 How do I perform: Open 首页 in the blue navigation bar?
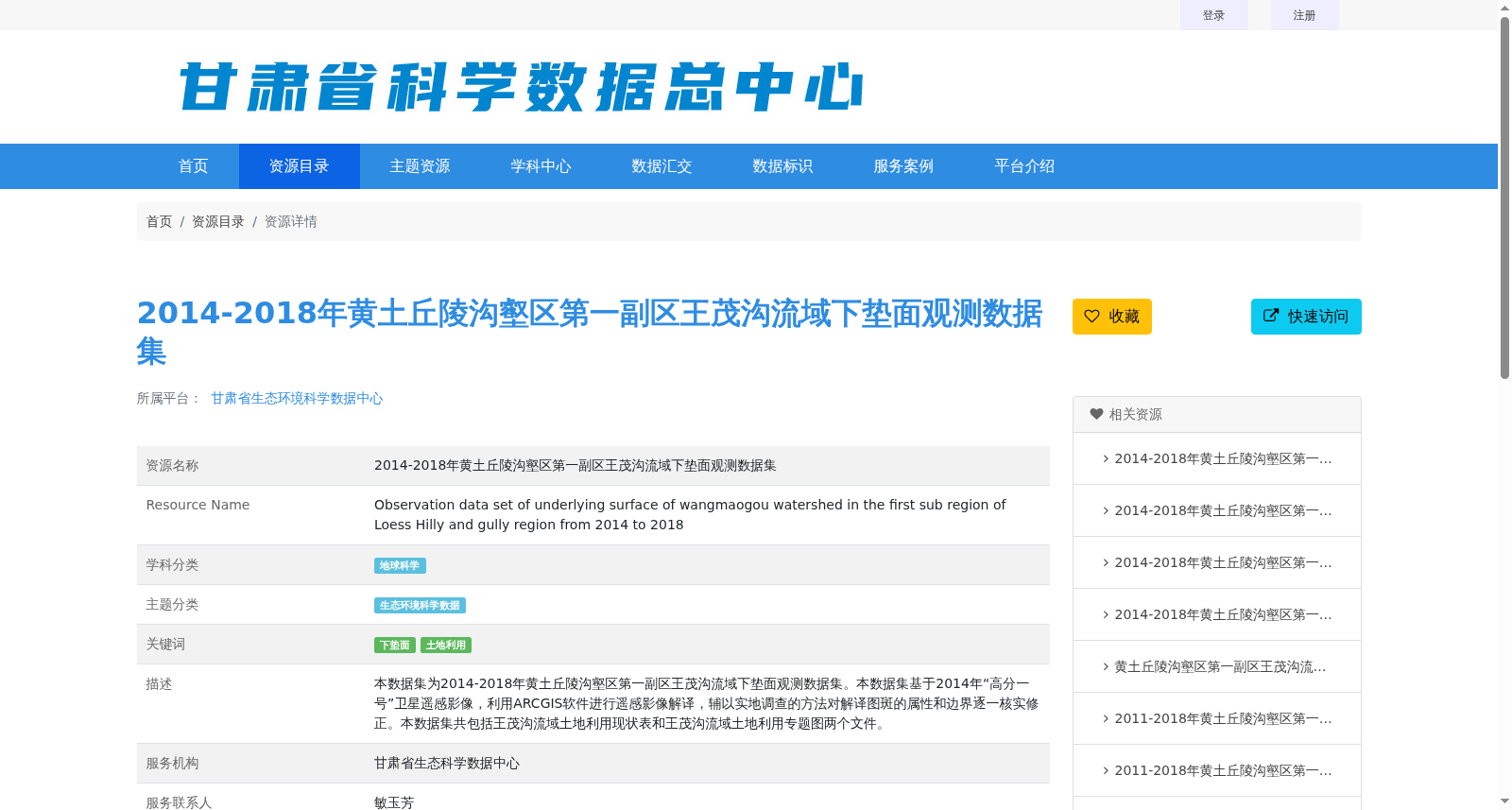[194, 166]
